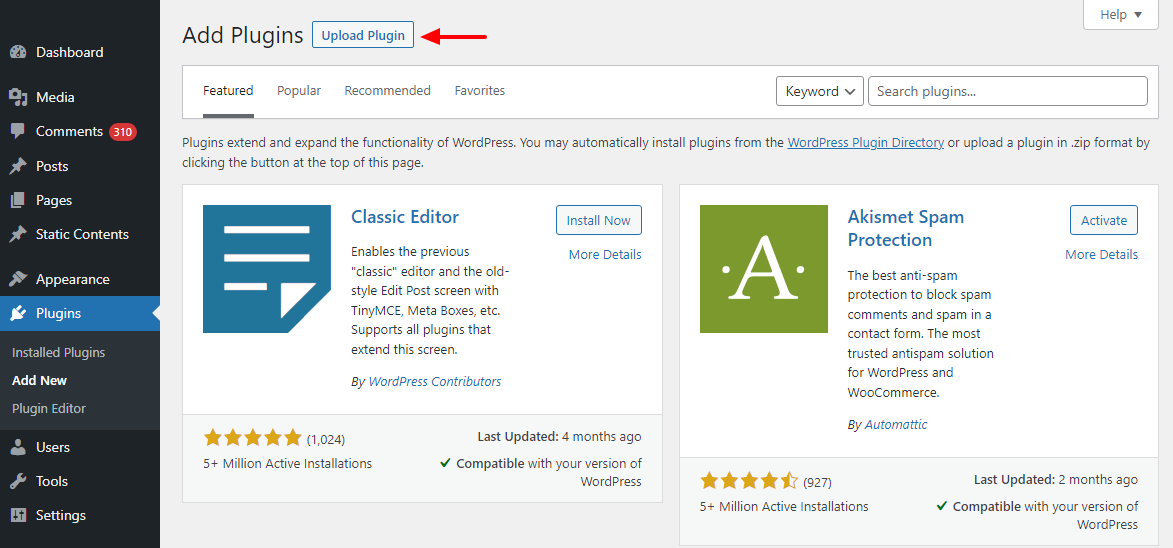Click the Dashboard gauge icon
The height and width of the screenshot is (548, 1173).
pos(17,52)
